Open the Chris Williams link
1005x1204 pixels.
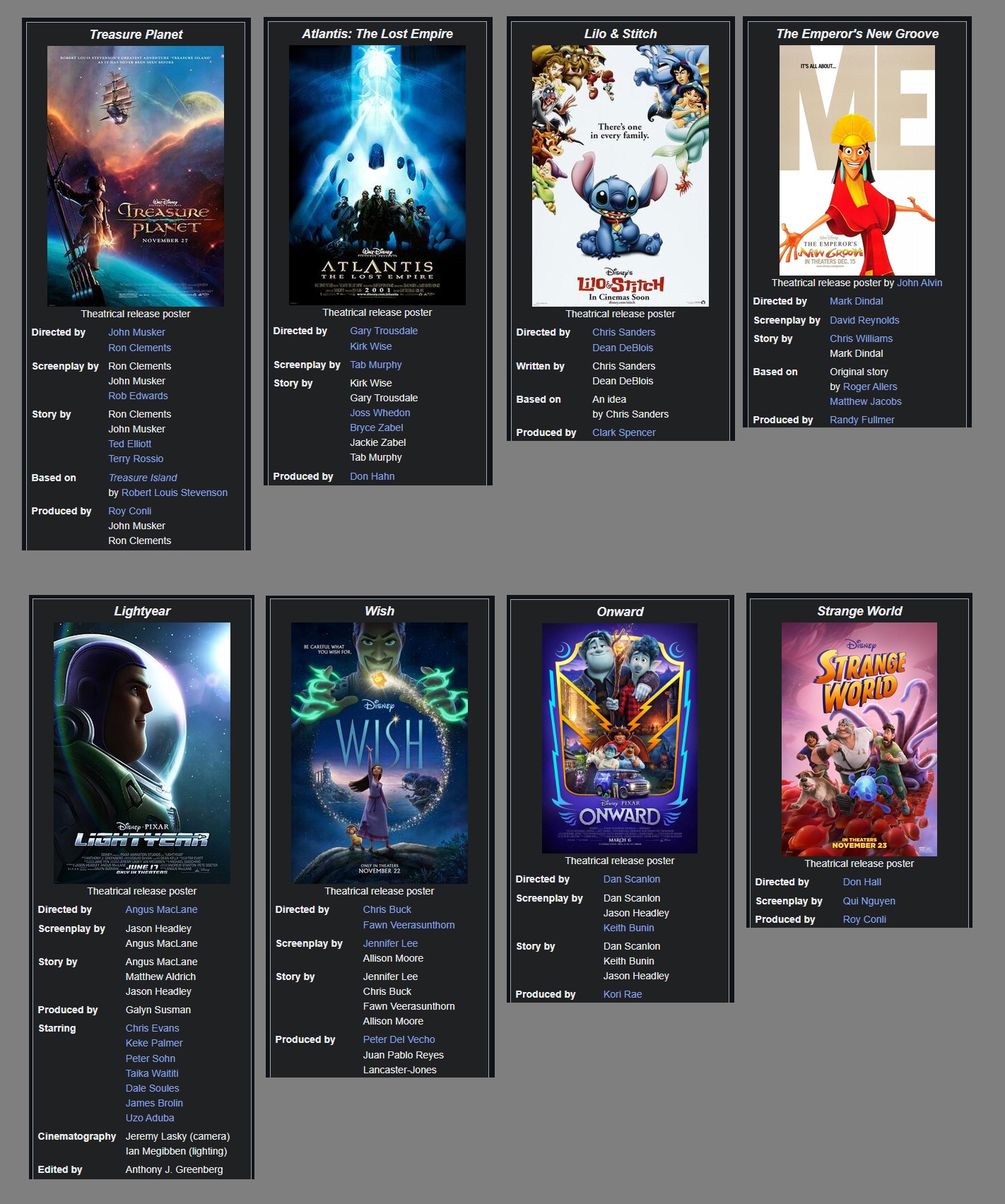tap(861, 338)
